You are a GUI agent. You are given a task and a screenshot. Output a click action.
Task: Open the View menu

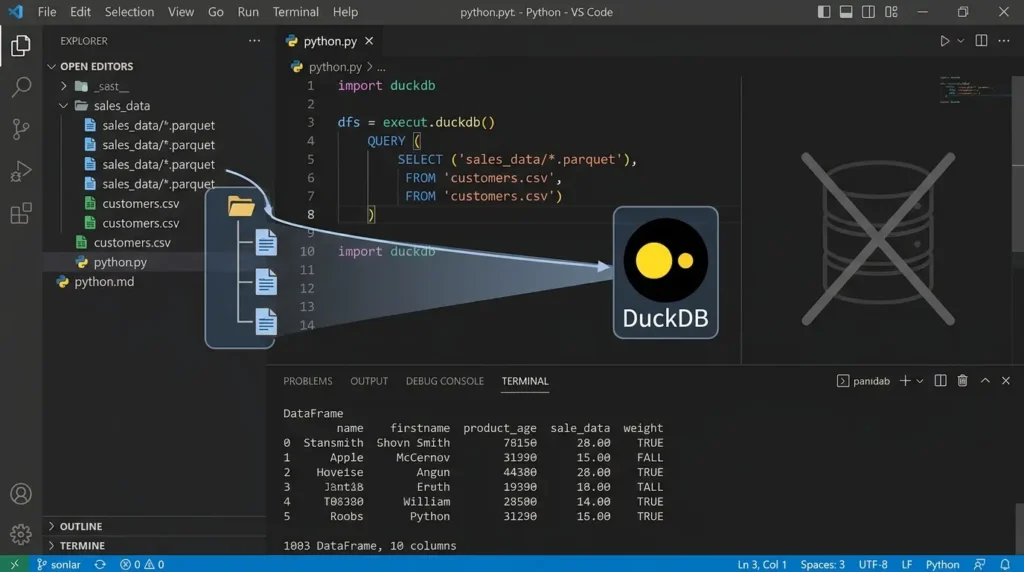[180, 12]
